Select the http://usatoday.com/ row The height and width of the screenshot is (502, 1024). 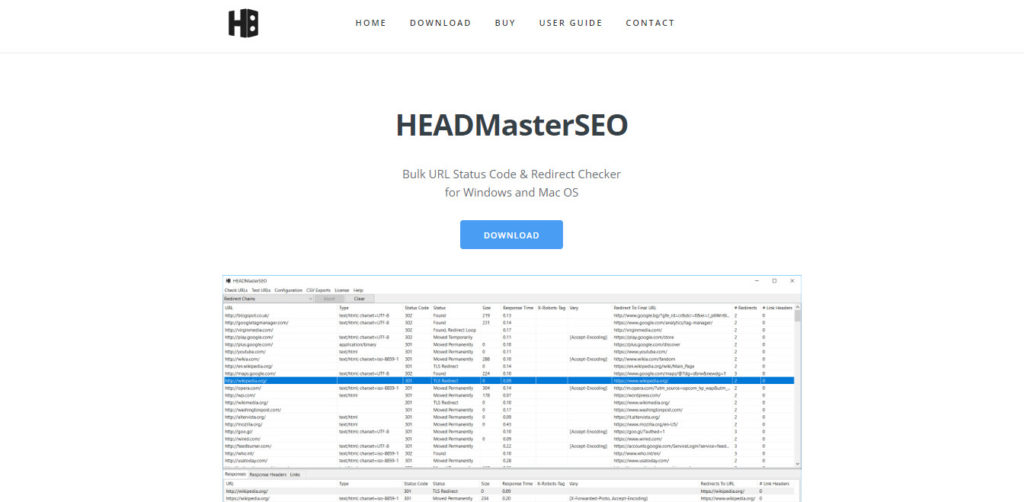tap(509, 460)
